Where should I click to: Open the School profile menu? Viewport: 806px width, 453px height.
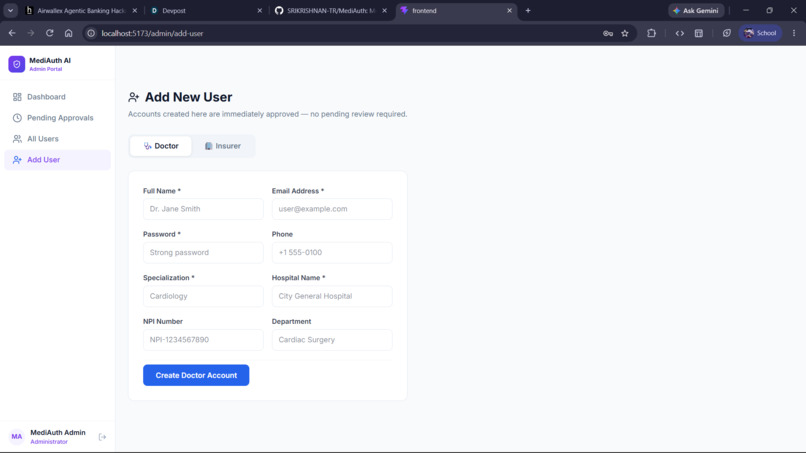click(x=760, y=33)
